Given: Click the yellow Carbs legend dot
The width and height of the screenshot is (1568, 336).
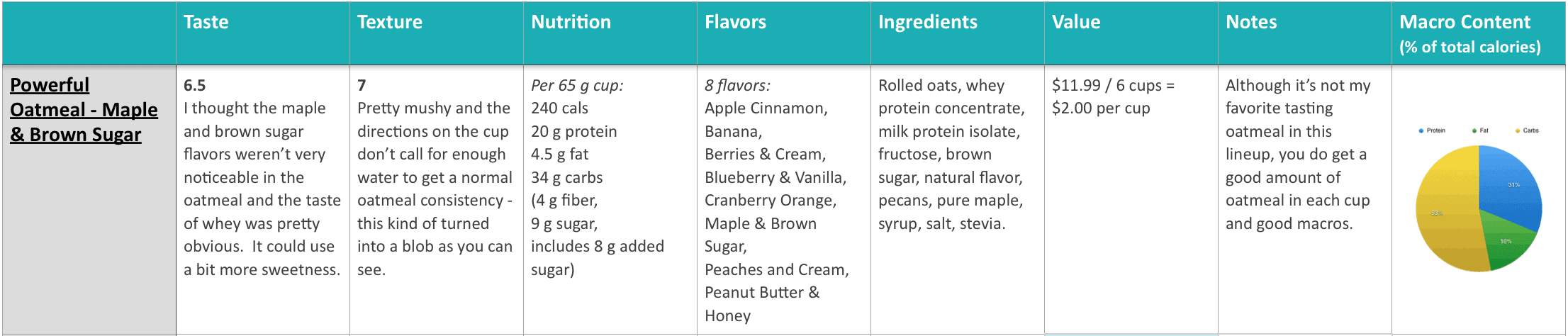Looking at the screenshot, I should [1518, 130].
